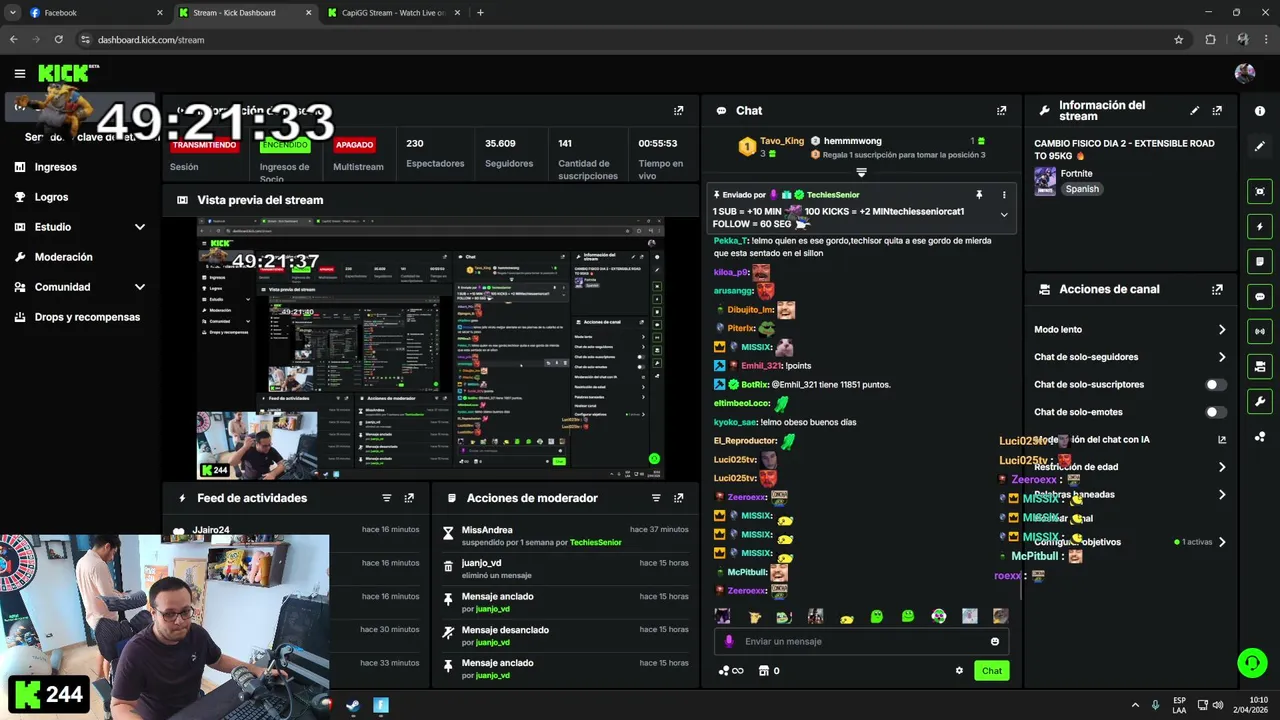Open a new browser tab

coord(480,13)
